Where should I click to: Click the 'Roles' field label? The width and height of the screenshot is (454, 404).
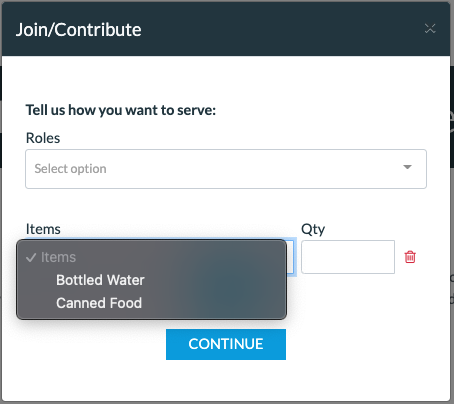pos(43,138)
